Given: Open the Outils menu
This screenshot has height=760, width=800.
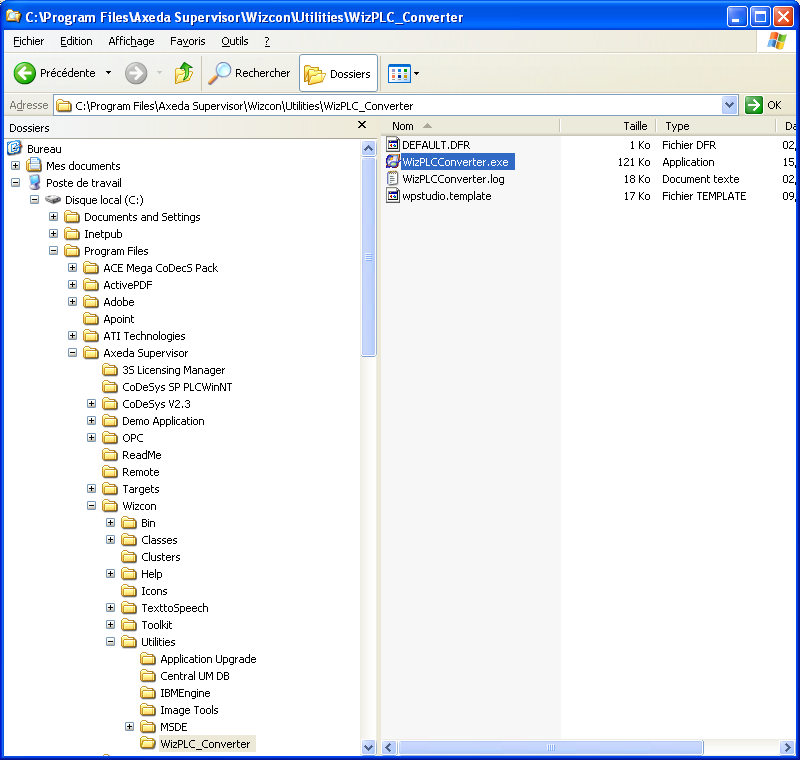Looking at the screenshot, I should (235, 41).
